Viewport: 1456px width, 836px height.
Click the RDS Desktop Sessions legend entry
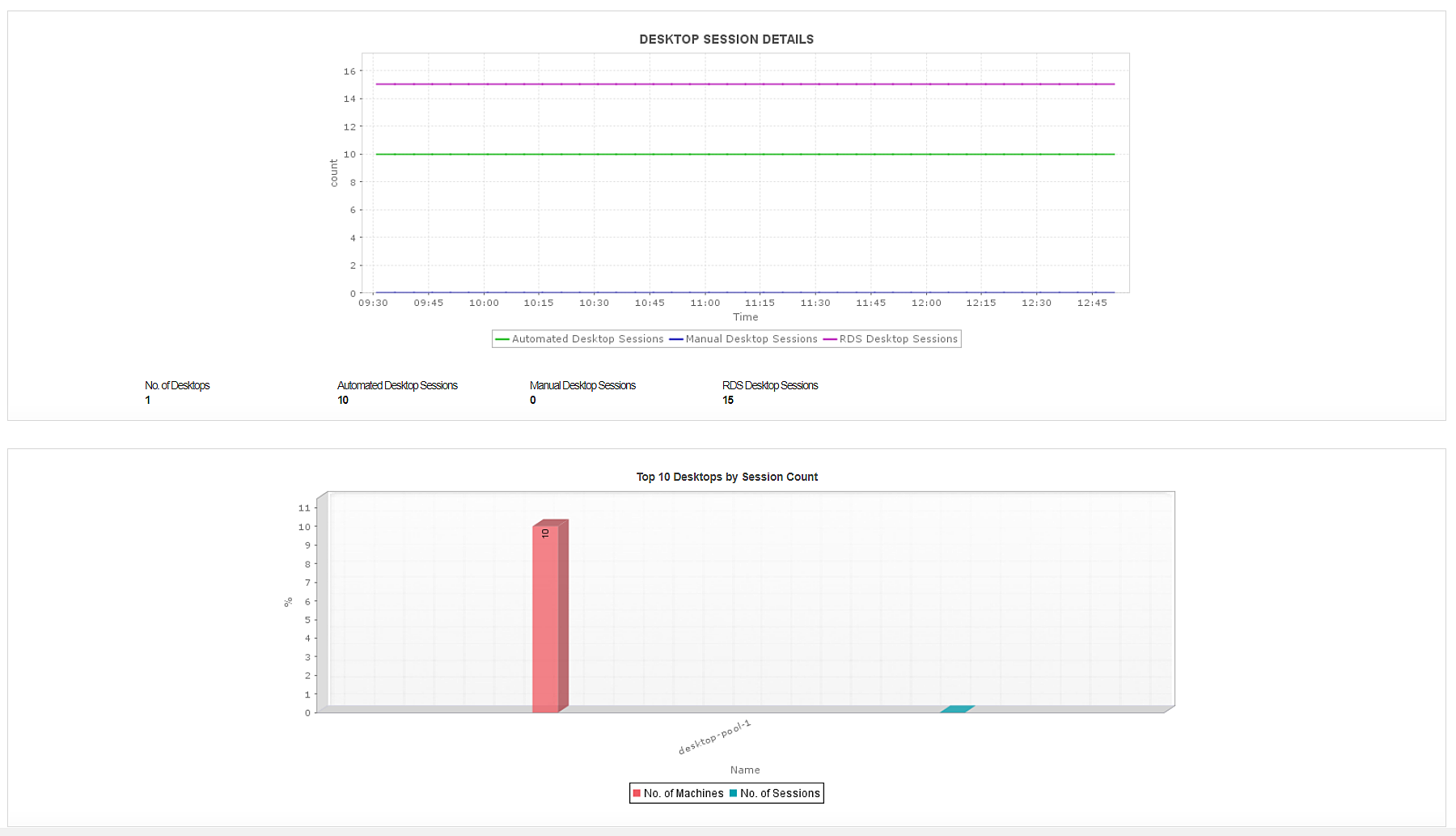[x=891, y=339]
